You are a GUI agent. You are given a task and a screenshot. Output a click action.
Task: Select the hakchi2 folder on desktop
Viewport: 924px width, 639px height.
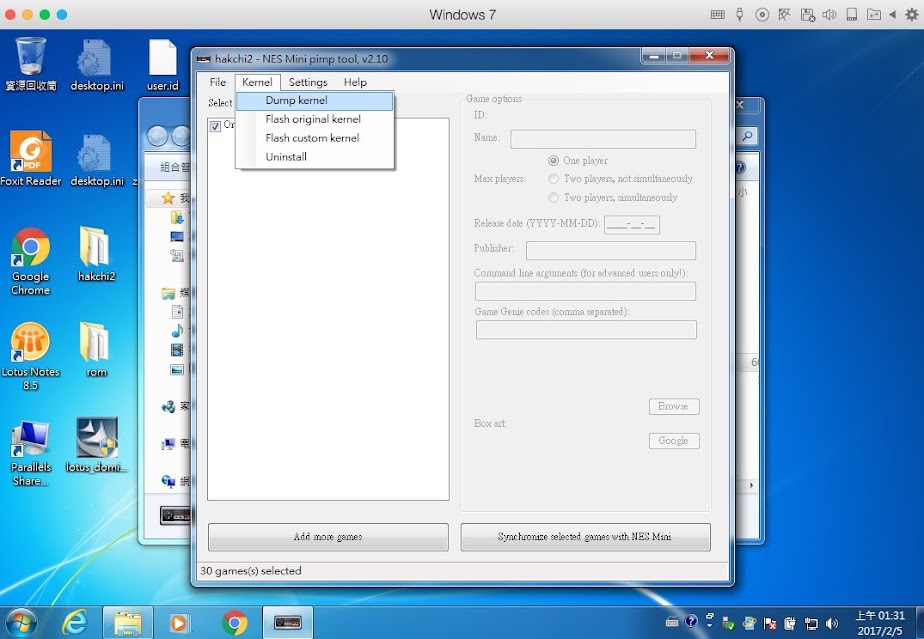97,254
